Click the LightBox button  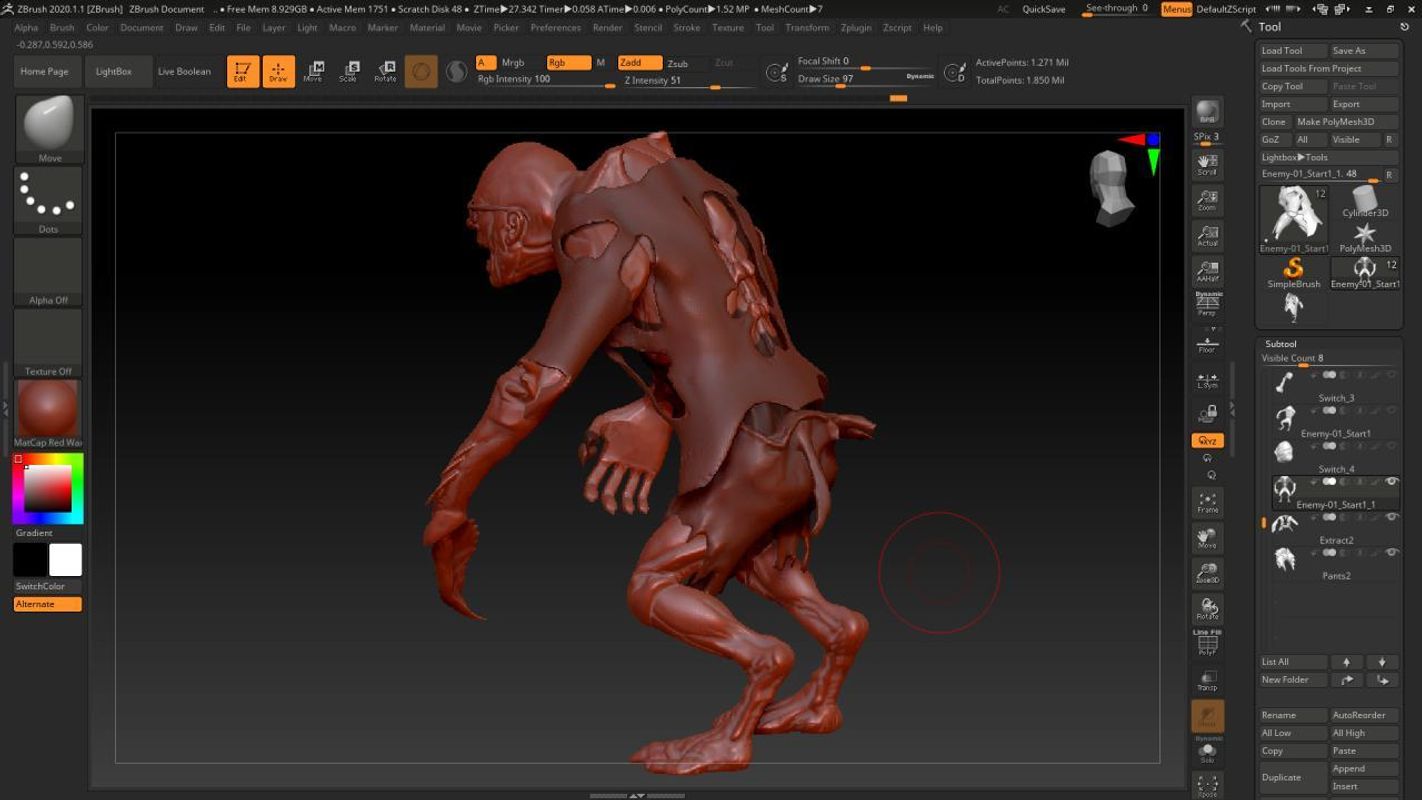[x=113, y=72]
